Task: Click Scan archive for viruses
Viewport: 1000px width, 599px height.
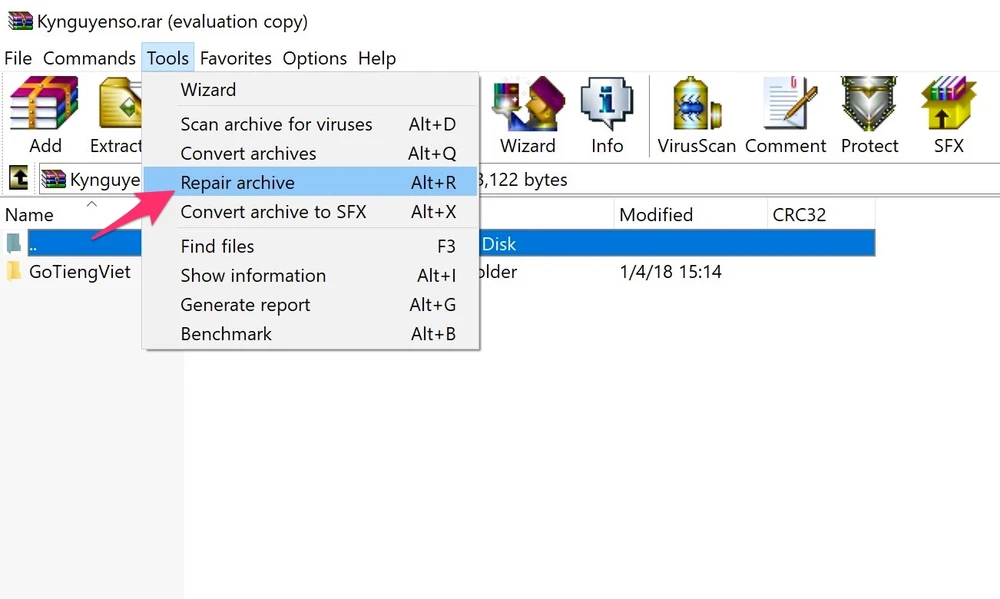Action: click(276, 125)
